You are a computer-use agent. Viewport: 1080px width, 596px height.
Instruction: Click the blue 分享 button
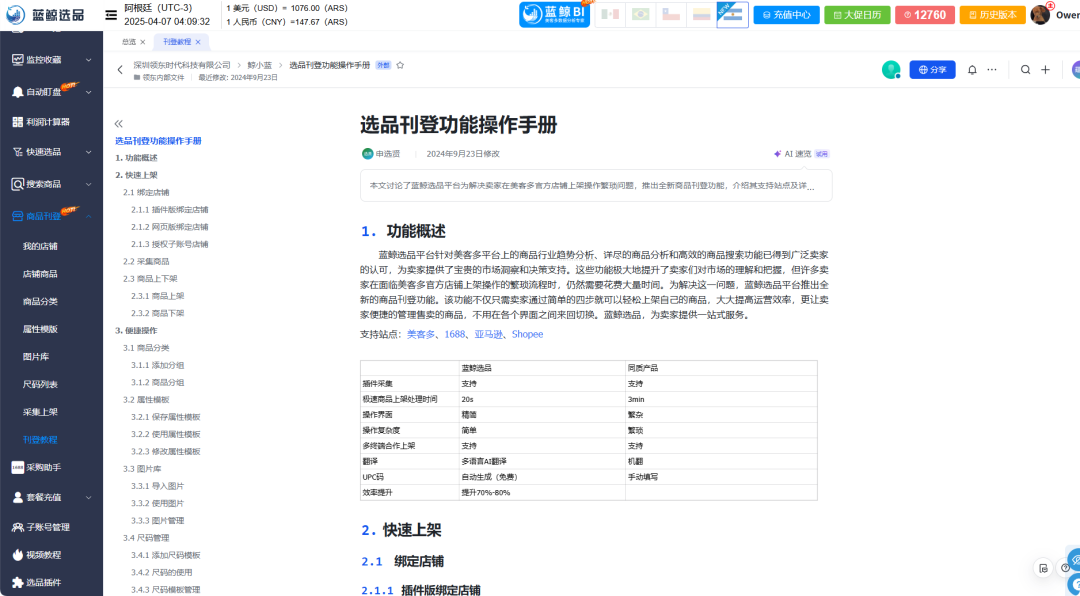coord(933,70)
